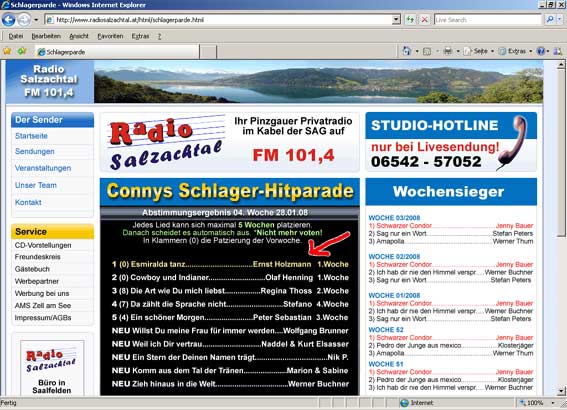Viewport: 567px width, 410px height.
Task: Click the RSS Feeds icon
Action: point(427,51)
